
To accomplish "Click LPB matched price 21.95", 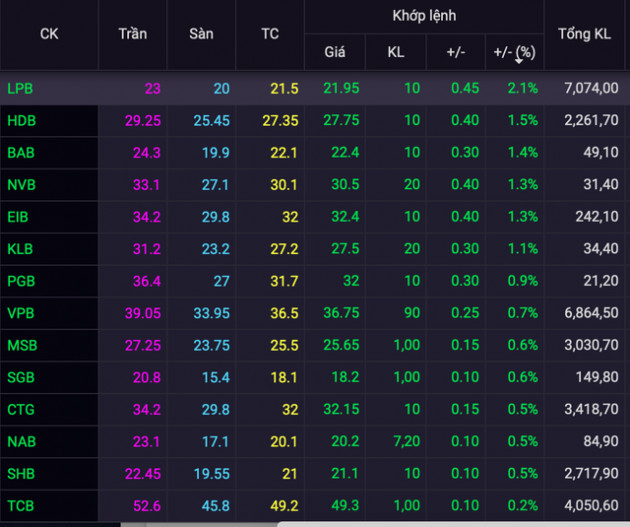I will pos(341,88).
